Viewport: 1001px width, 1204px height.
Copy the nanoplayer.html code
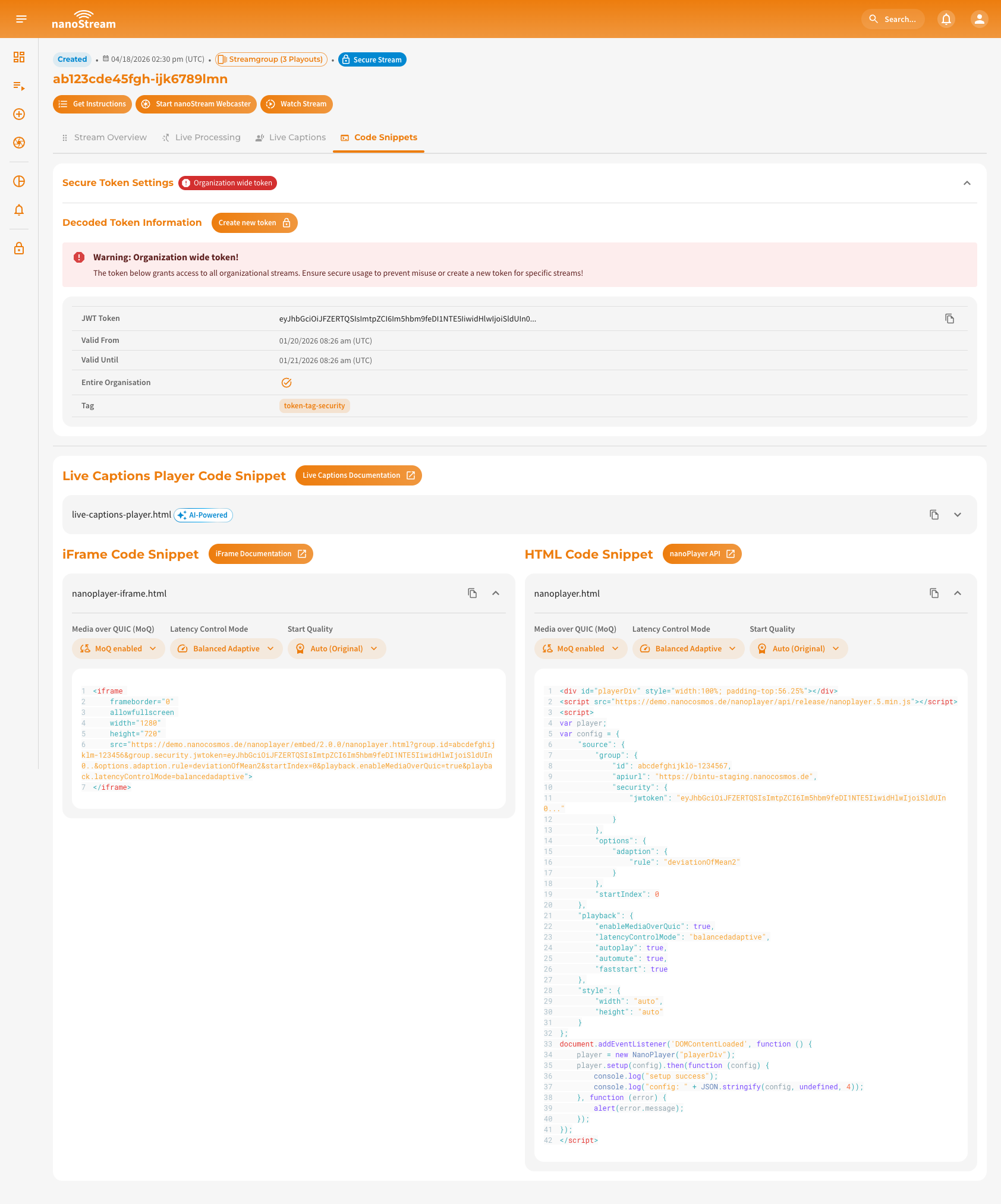pos(934,593)
